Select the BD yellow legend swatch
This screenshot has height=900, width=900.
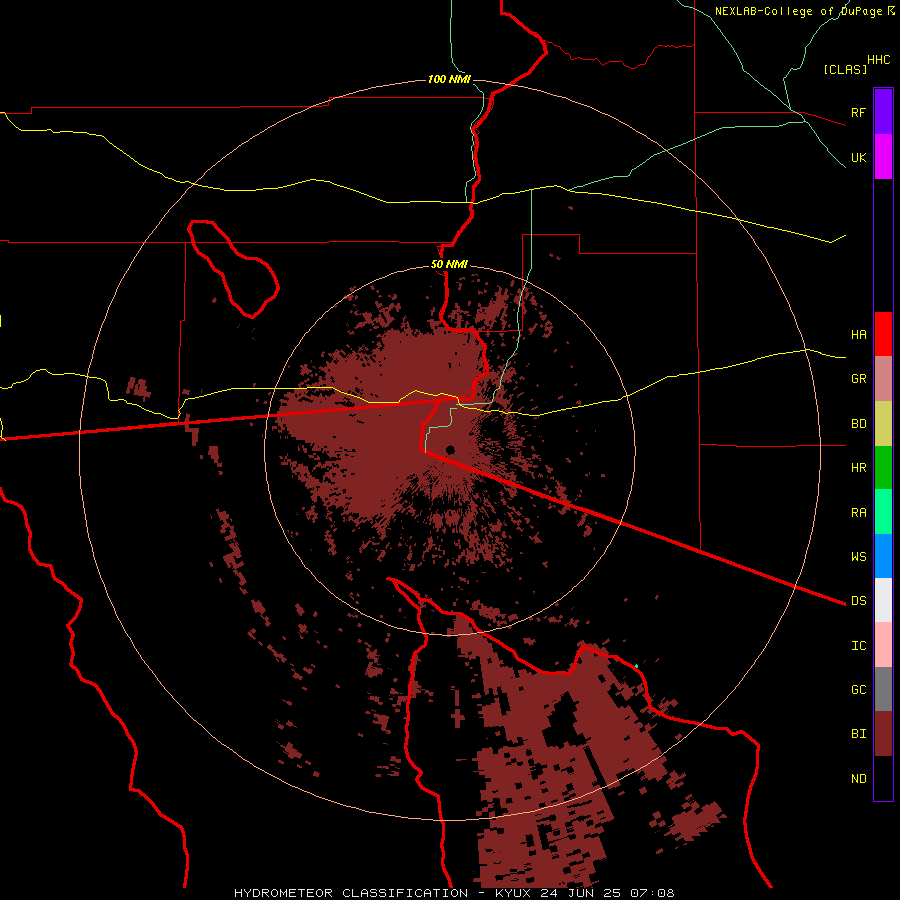[x=883, y=424]
